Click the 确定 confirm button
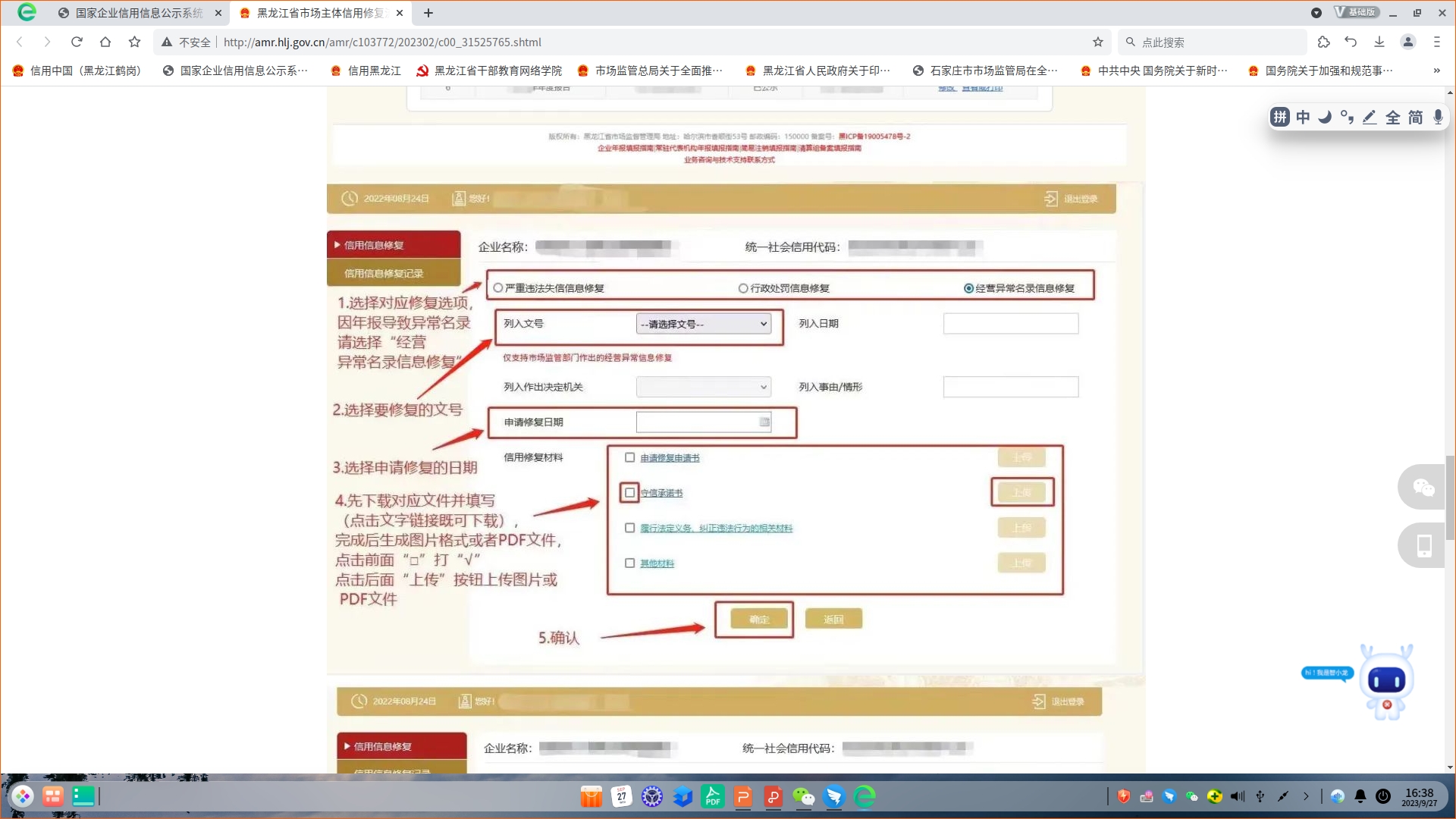Image resolution: width=1456 pixels, height=819 pixels. (758, 620)
